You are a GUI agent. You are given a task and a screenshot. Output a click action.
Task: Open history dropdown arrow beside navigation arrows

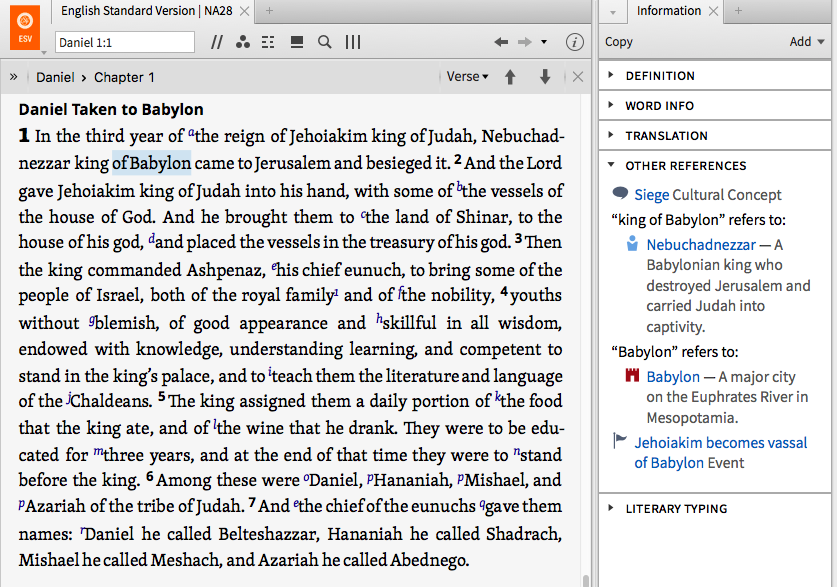(x=544, y=42)
